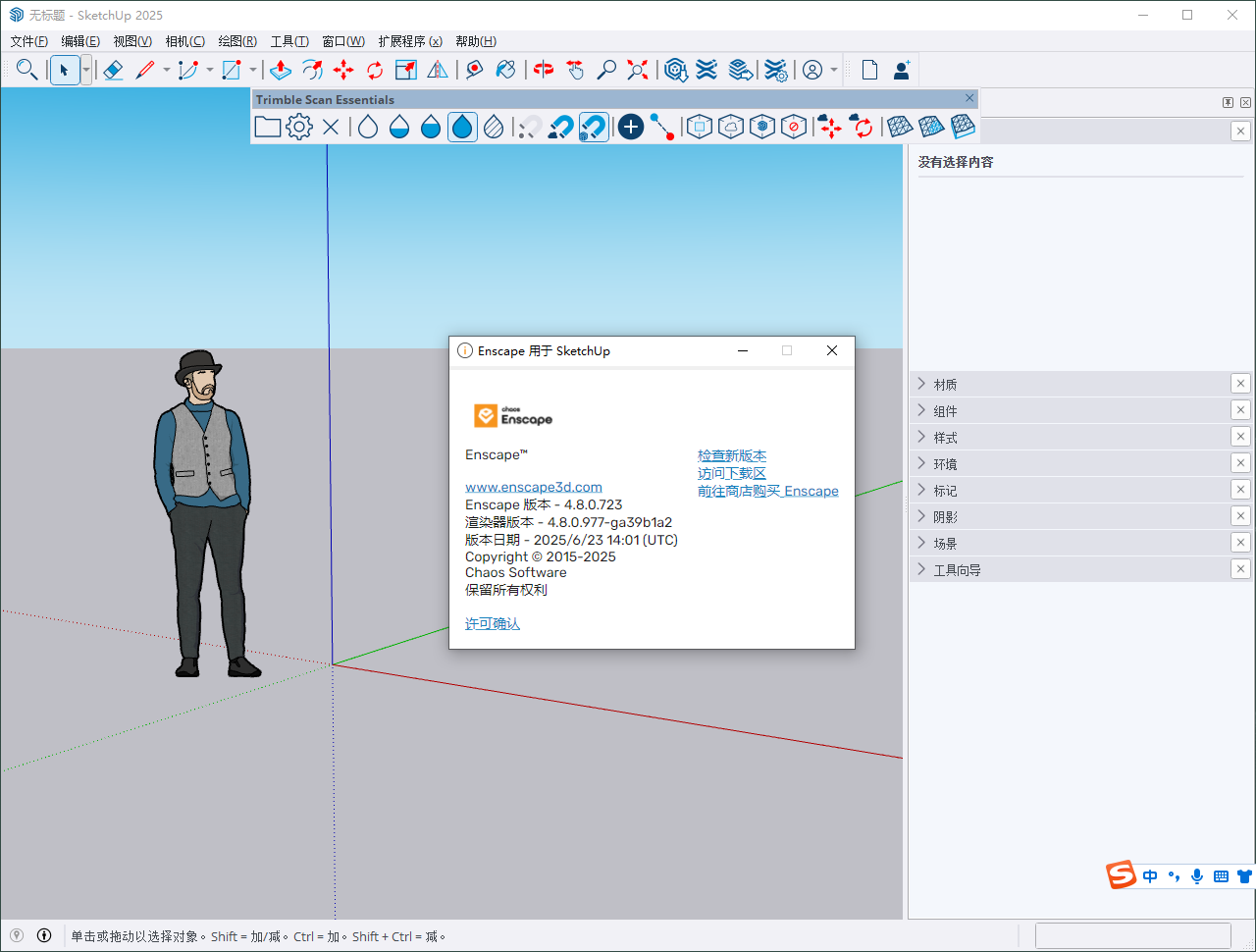The image size is (1256, 952).
Task: Click the cube with prohibition sign icon
Action: click(x=794, y=127)
